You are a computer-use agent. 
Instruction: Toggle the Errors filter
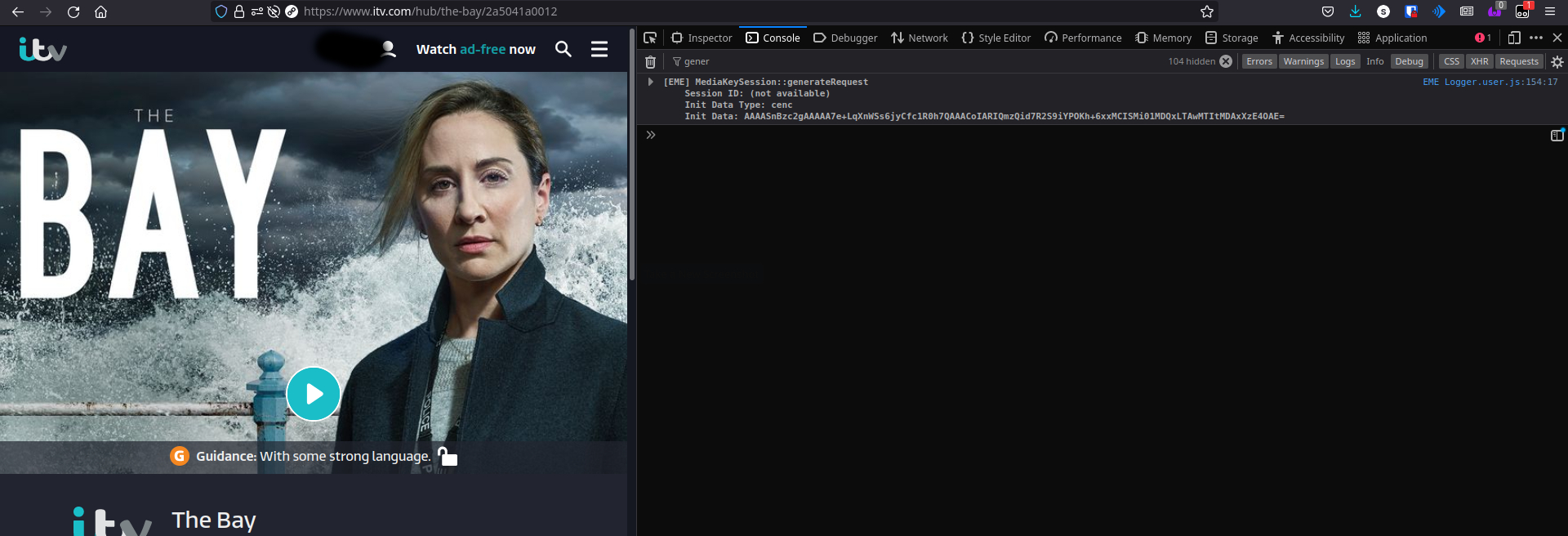pyautogui.click(x=1258, y=61)
